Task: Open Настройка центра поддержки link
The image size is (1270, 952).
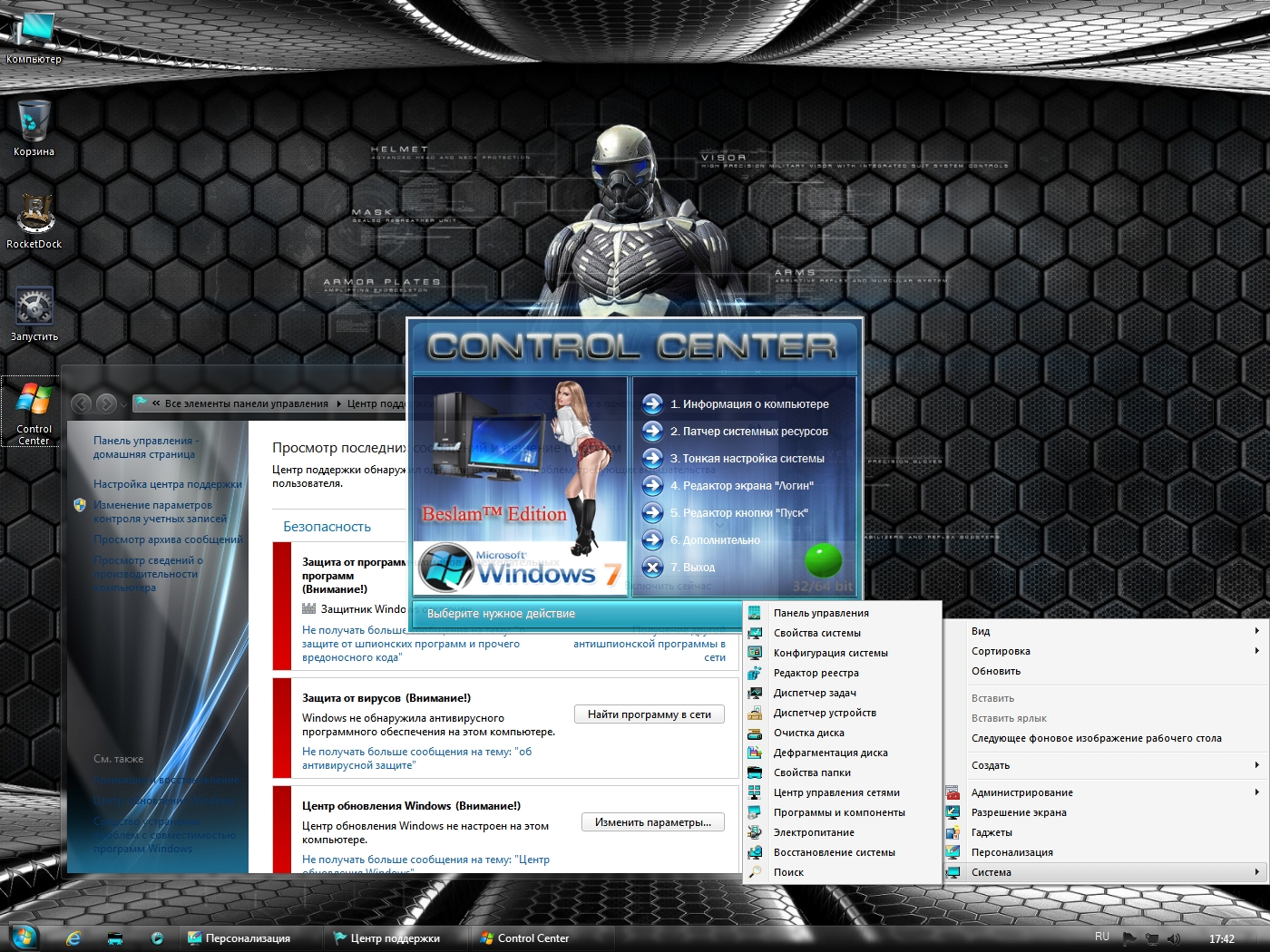Action: tap(168, 484)
